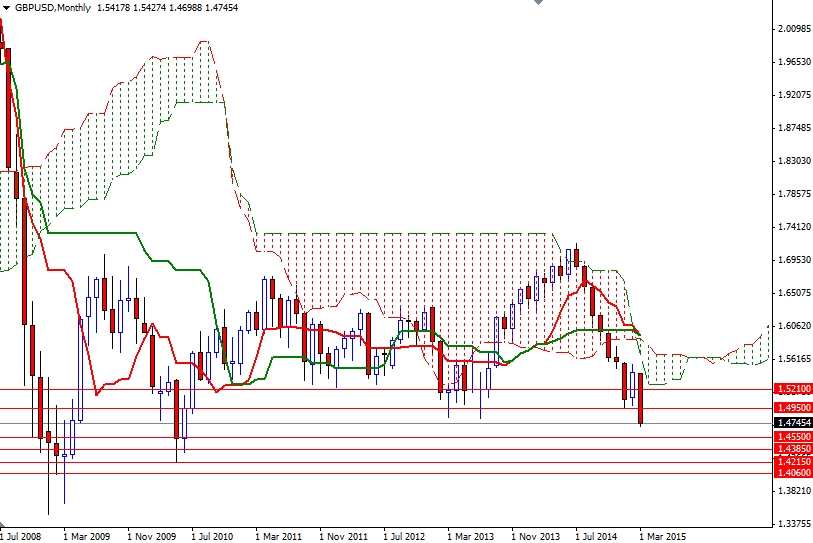The height and width of the screenshot is (543, 813).
Task: Click the 1.87485 price axis value
Action: click(794, 128)
